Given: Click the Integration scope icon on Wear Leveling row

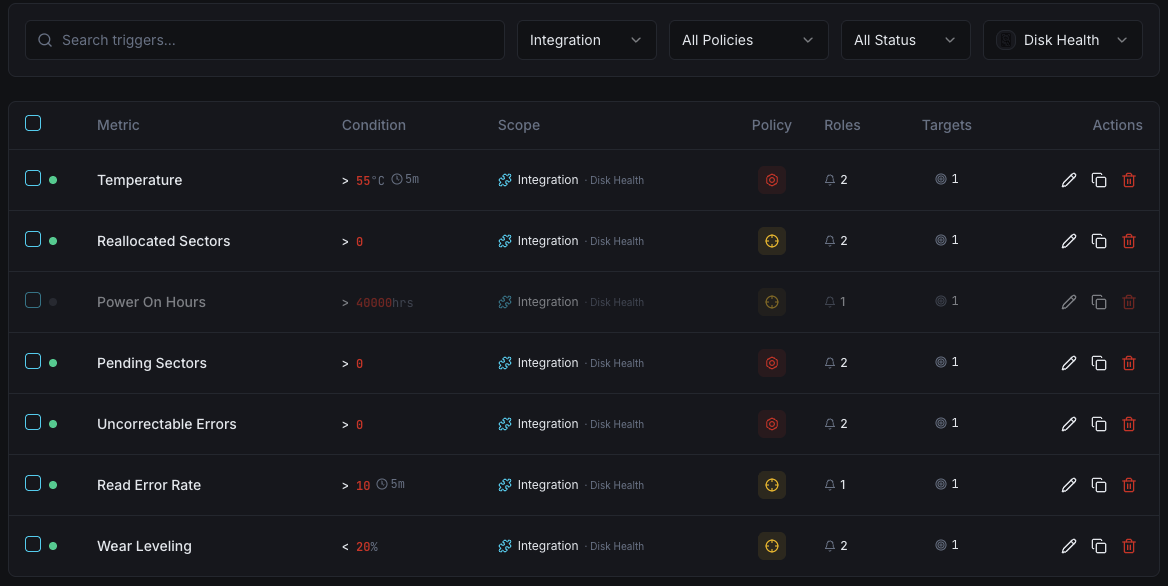Looking at the screenshot, I should [504, 546].
